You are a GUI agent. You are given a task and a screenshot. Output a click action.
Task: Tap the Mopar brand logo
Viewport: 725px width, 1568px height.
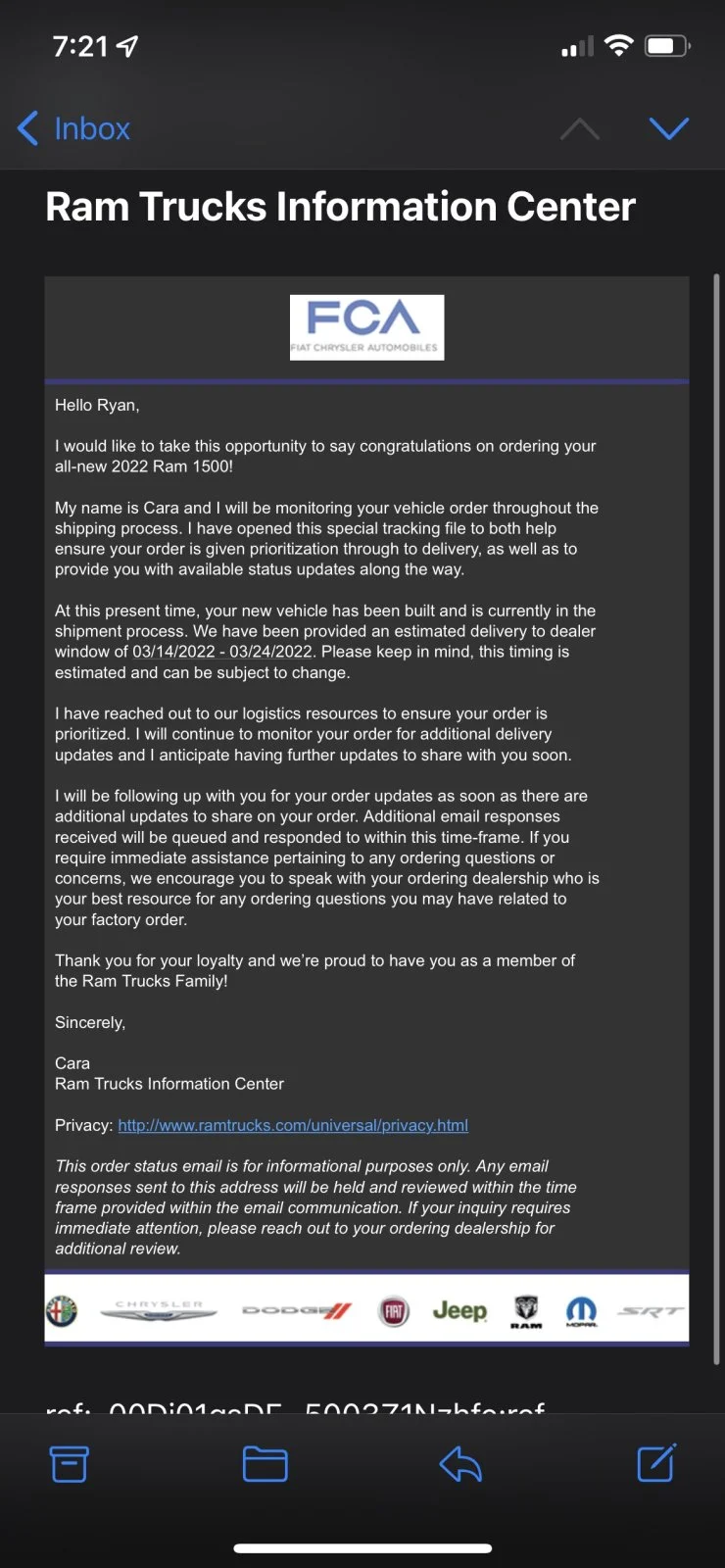581,1311
